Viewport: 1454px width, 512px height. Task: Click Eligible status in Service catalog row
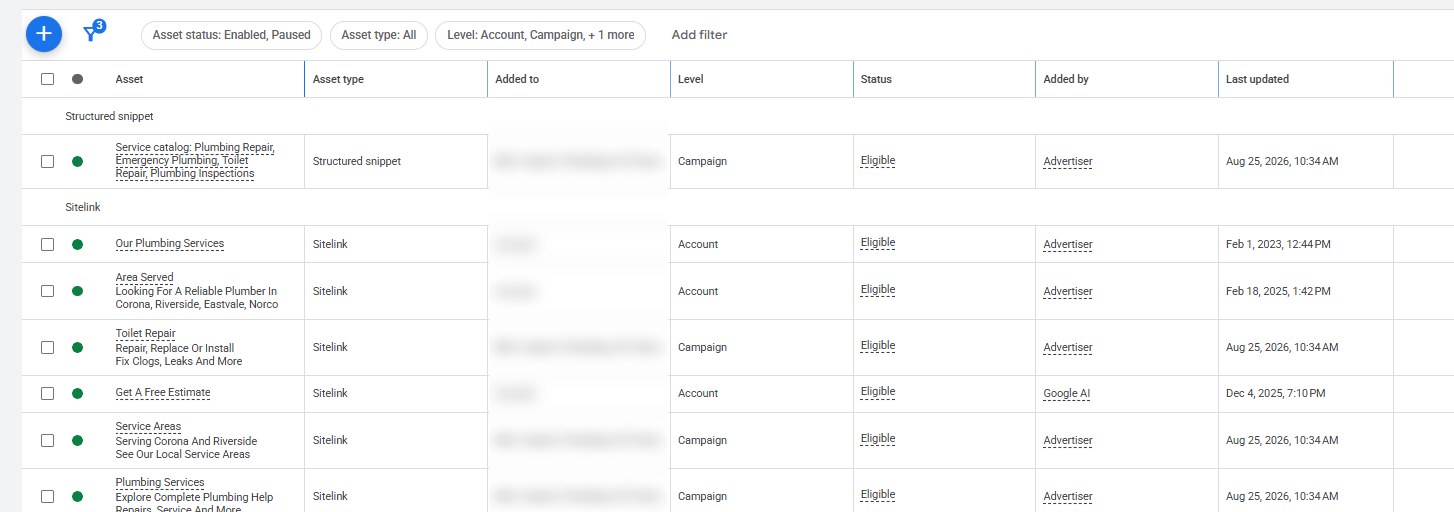click(878, 160)
